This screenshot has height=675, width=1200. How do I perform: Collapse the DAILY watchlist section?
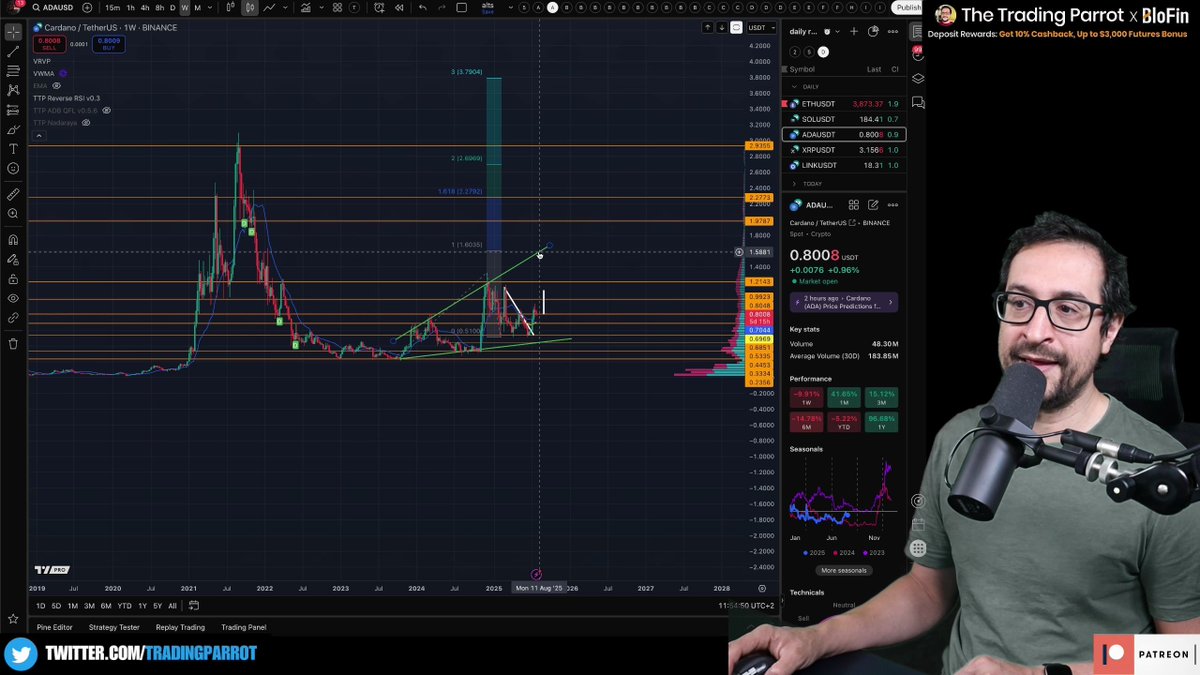(795, 87)
